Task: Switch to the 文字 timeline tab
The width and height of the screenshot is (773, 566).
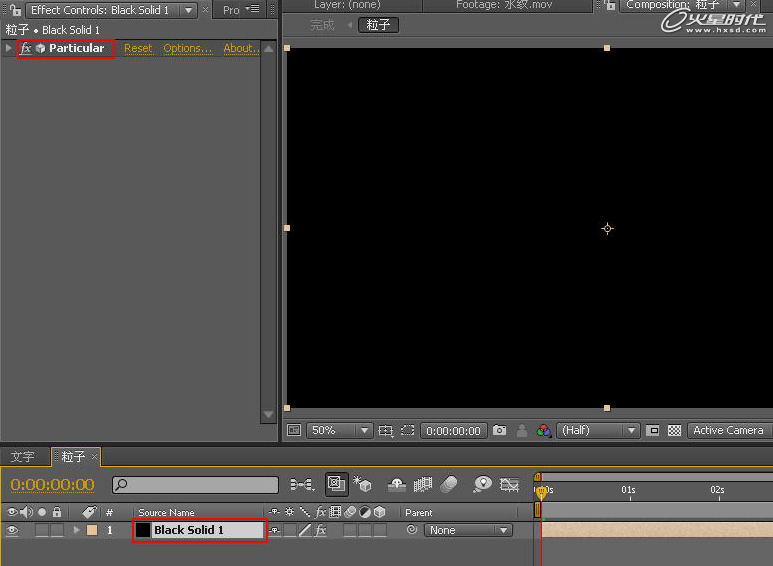Action: [x=23, y=457]
